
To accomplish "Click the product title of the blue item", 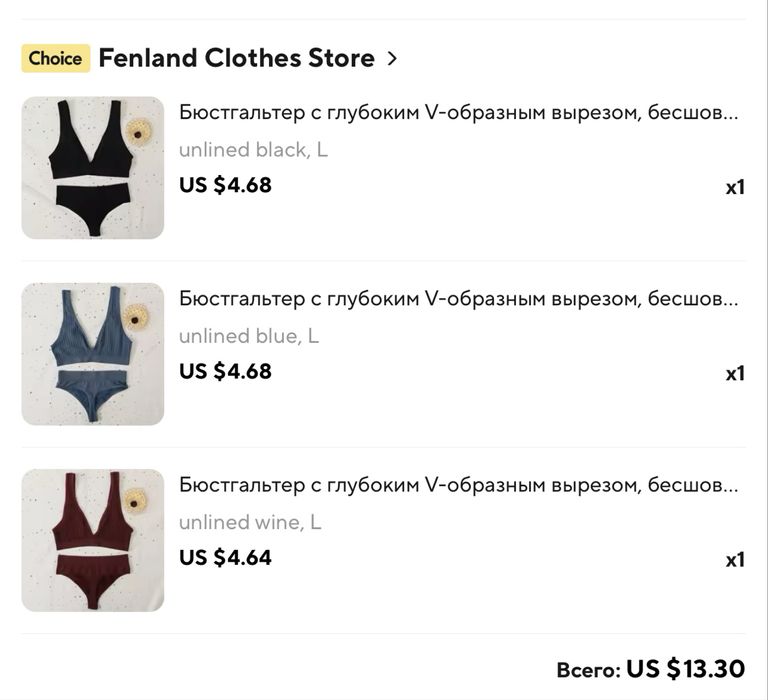I will [458, 298].
